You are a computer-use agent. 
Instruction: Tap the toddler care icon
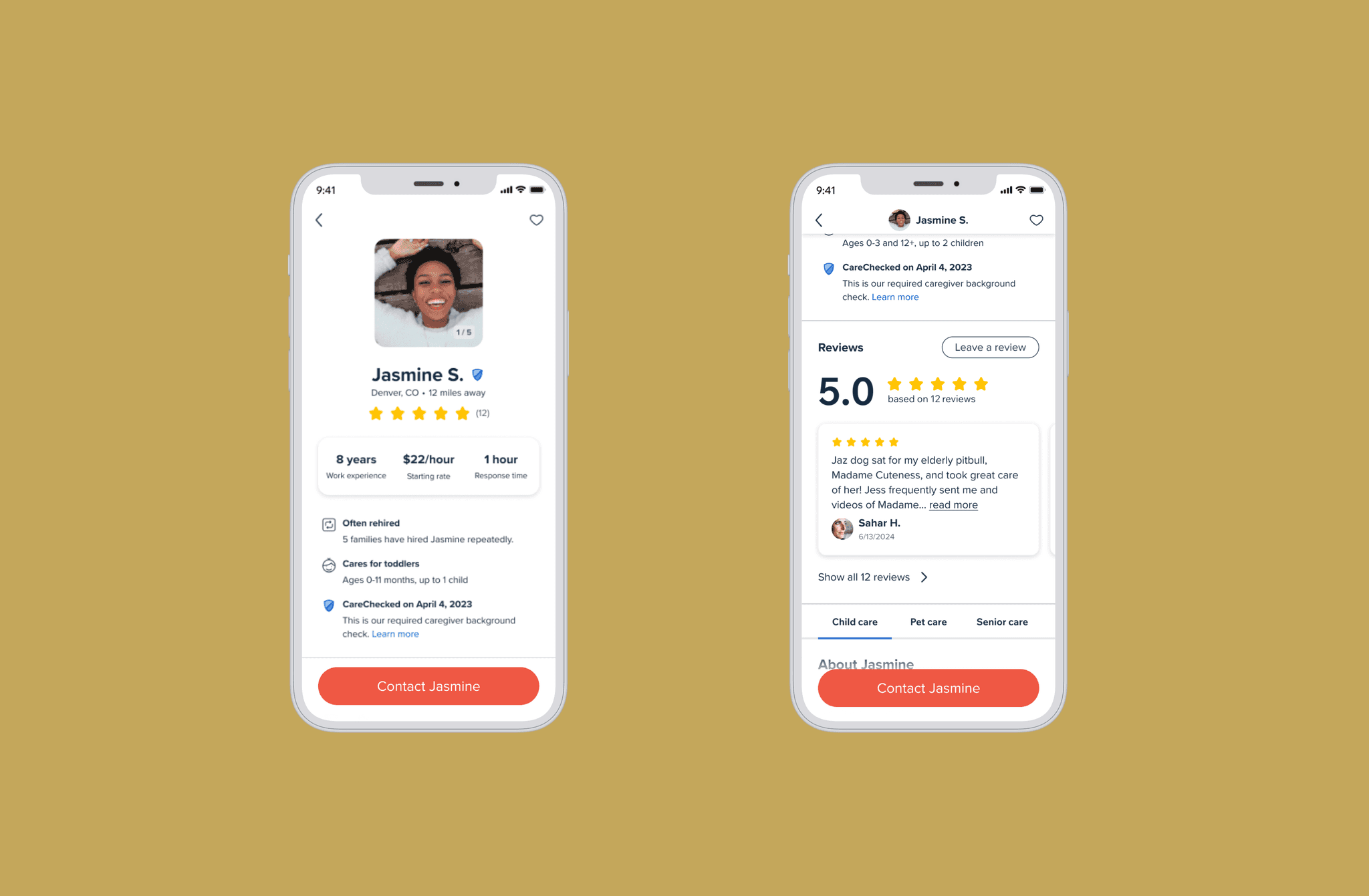coord(328,563)
